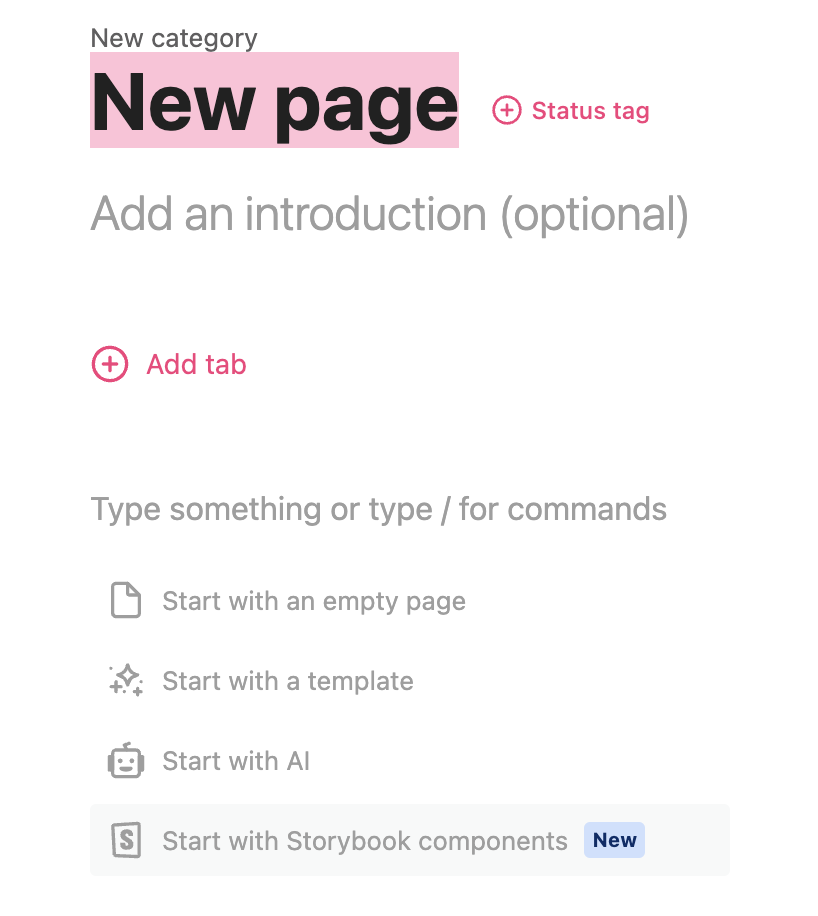This screenshot has width=818, height=916.
Task: Click the robot AI icon
Action: point(126,761)
